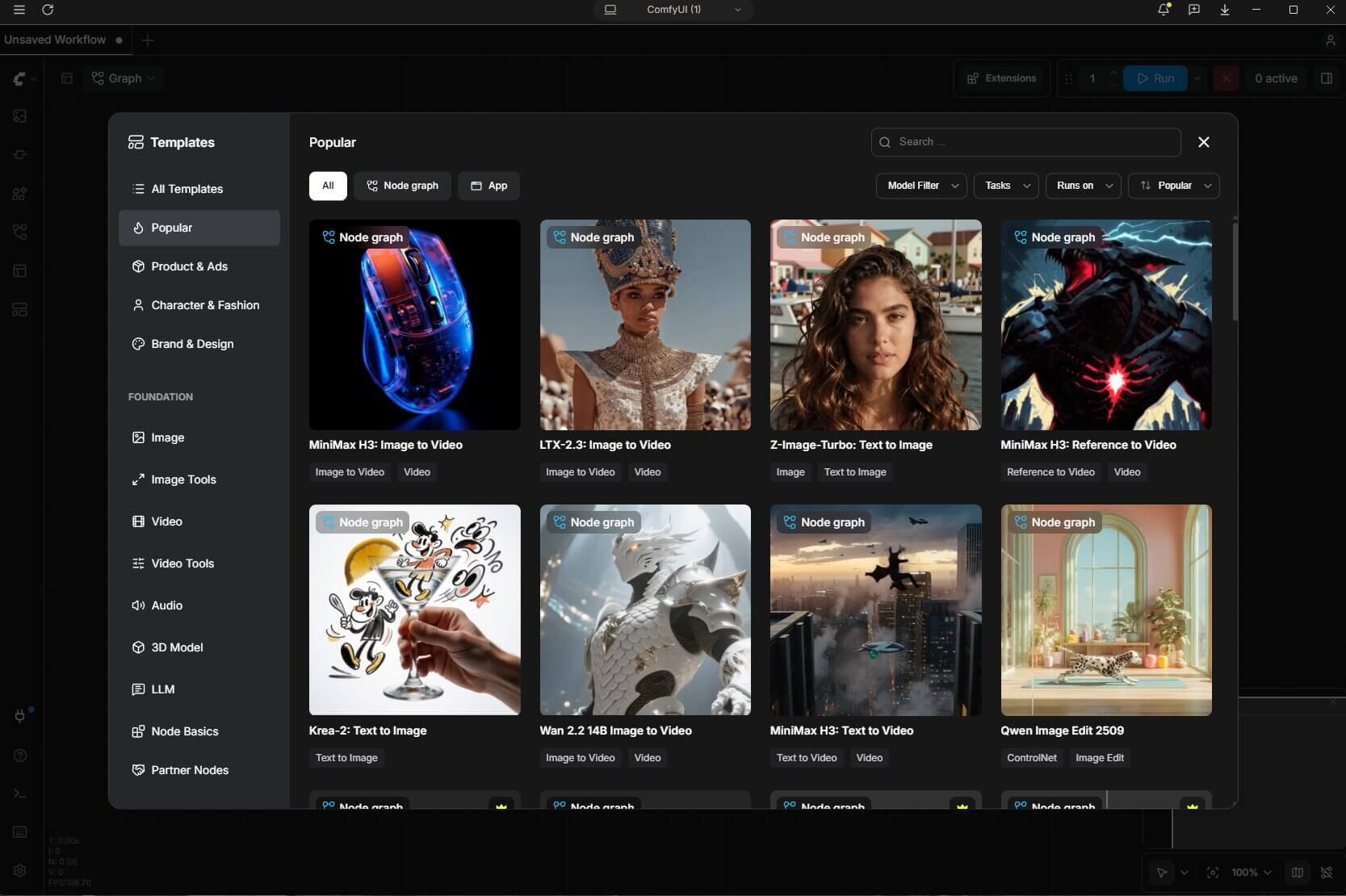
Task: Select the Video Tools category
Action: [199, 563]
